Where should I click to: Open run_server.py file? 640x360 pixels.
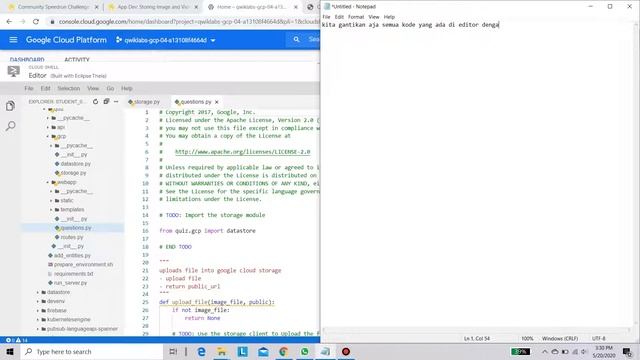tap(71, 283)
